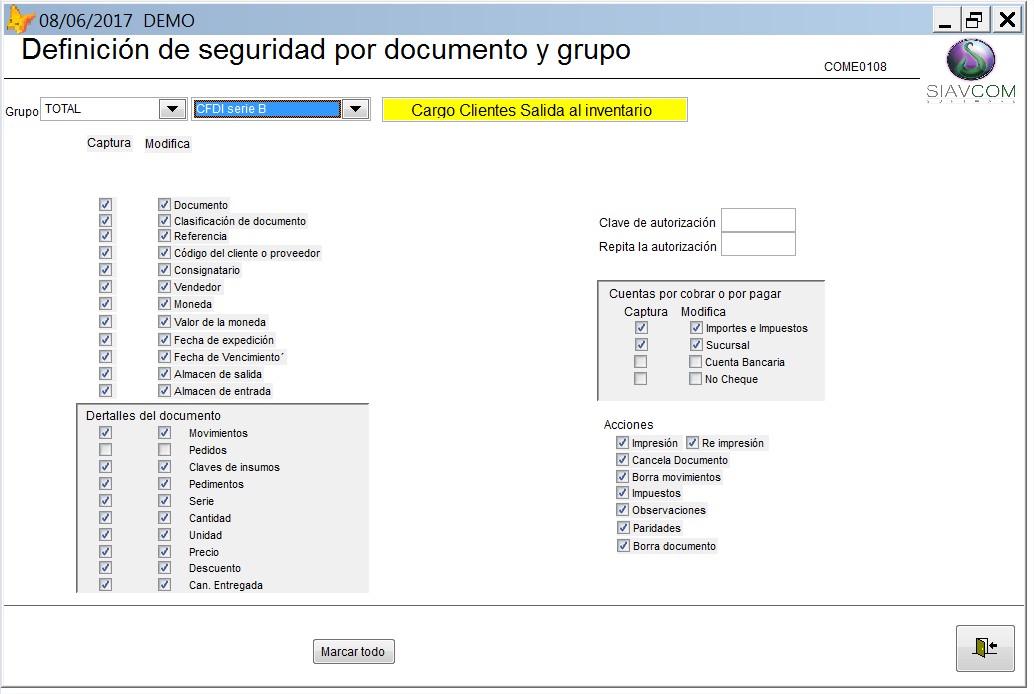1034x694 pixels.
Task: Toggle Modifica Almacen de entrada checkbox
Action: [x=164, y=391]
